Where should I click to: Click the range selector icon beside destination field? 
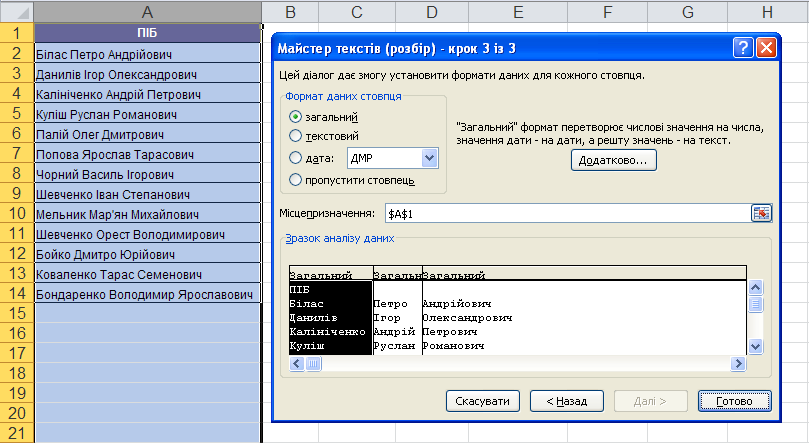[761, 213]
